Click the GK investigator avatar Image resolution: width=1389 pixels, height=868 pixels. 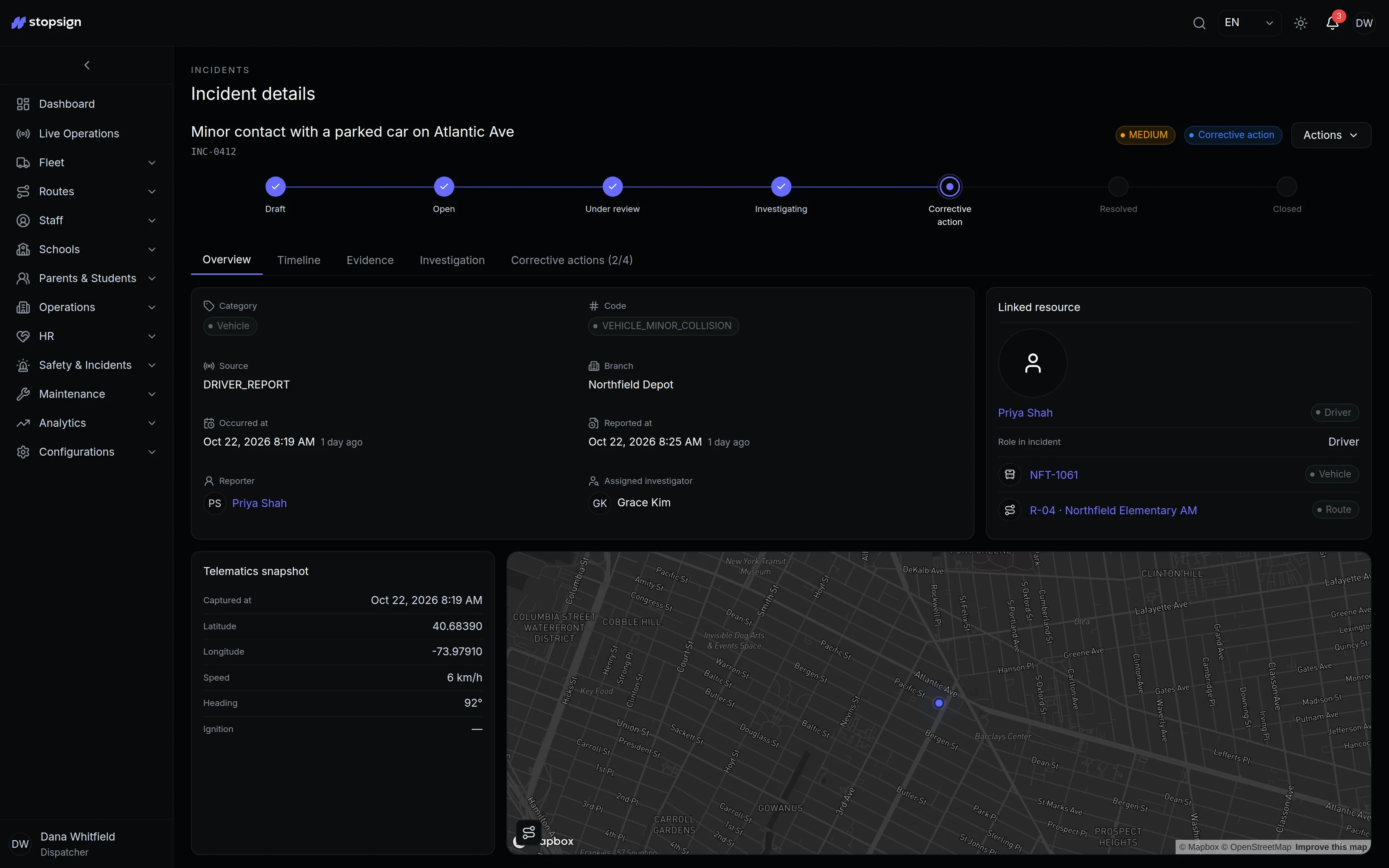[x=600, y=503]
